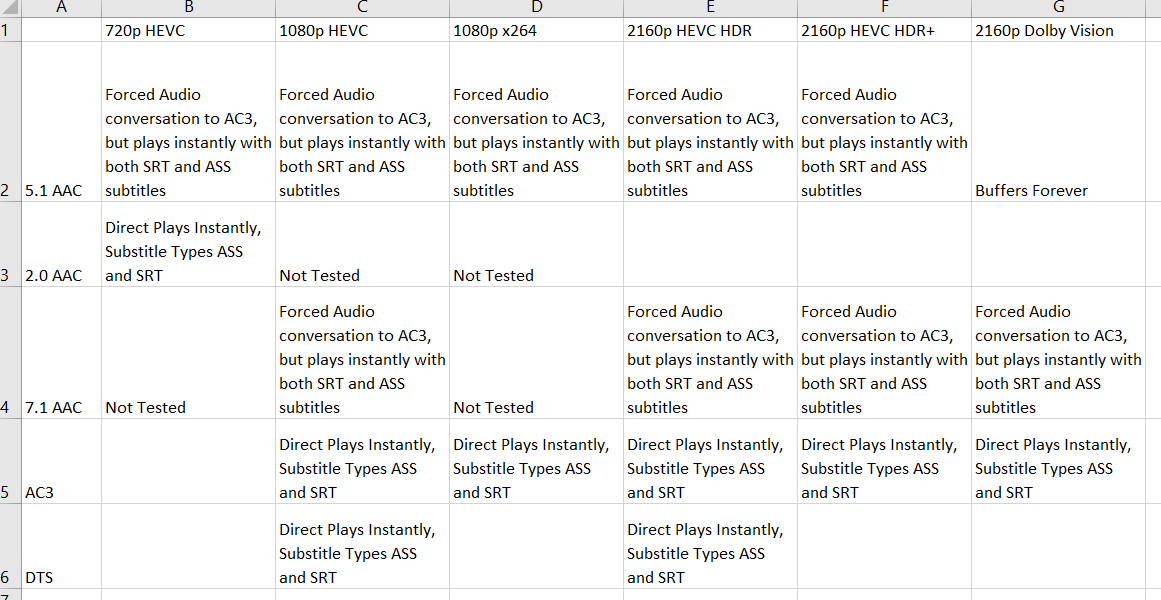Select the Buffers Forever cell
Viewport: 1161px width, 600px height.
click(1059, 122)
